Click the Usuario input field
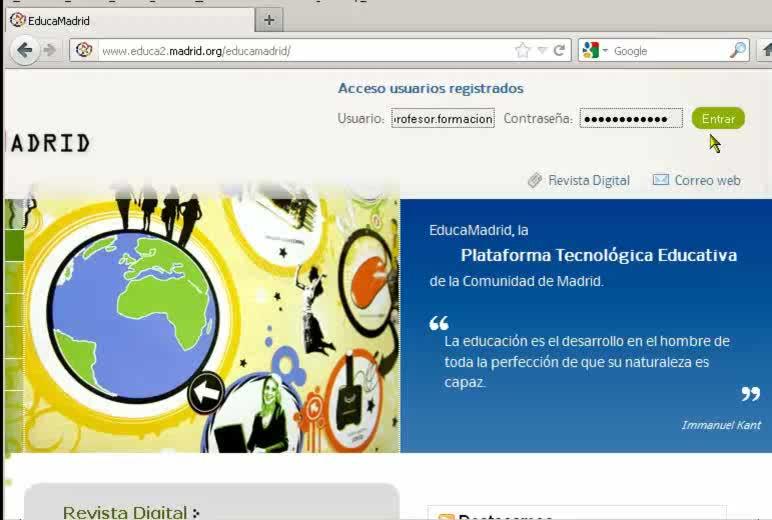 tap(443, 118)
